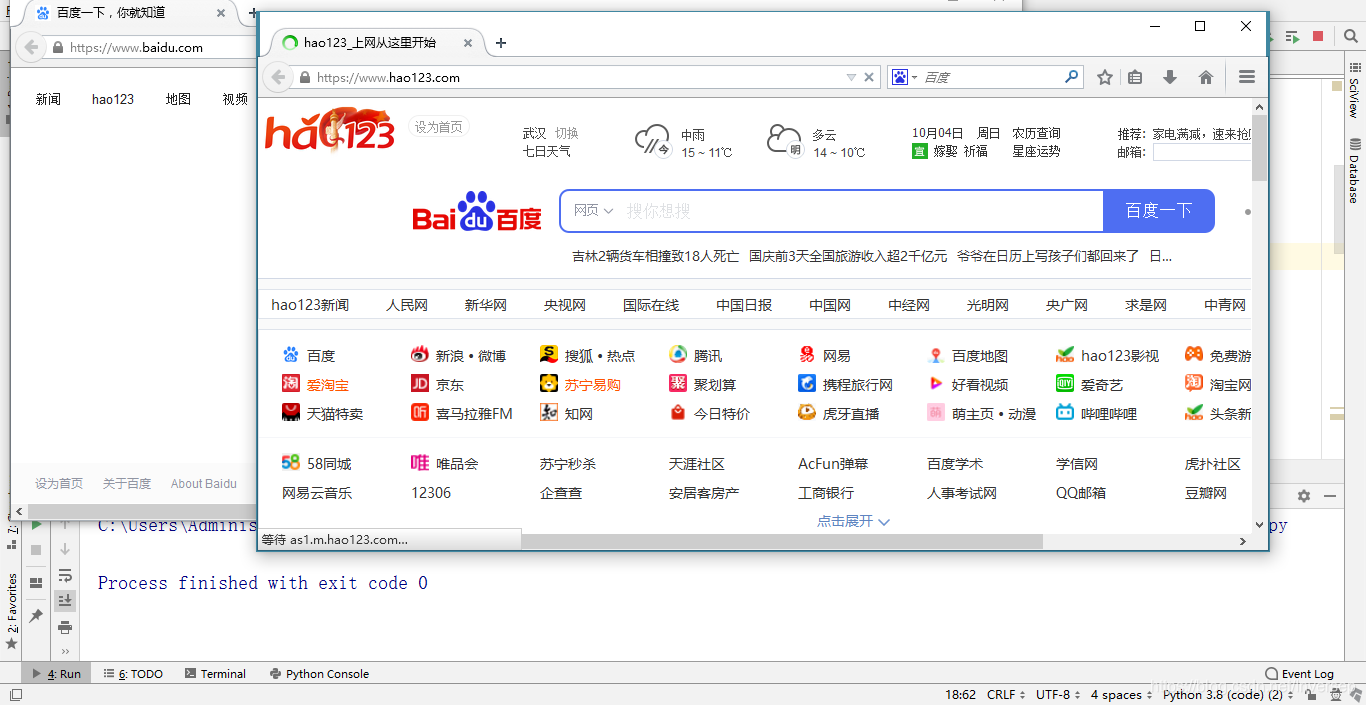Toggle soft-wrap in Run console
This screenshot has width=1366, height=705.
pos(65,575)
